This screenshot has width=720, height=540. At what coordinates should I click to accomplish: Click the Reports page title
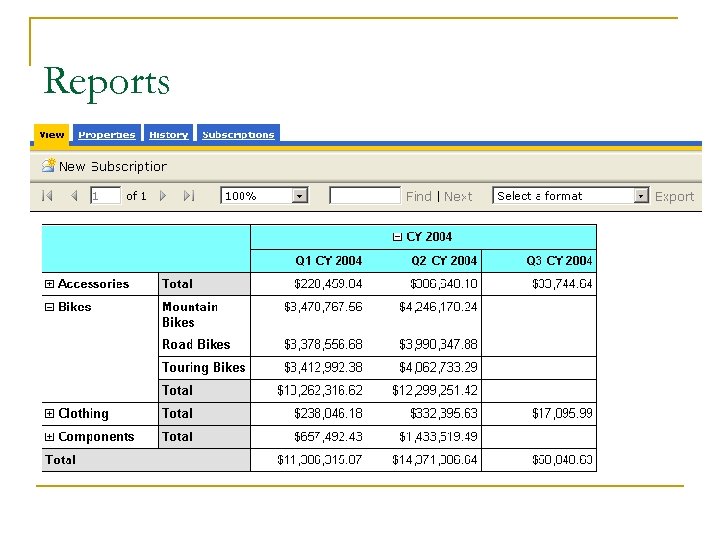coord(107,83)
